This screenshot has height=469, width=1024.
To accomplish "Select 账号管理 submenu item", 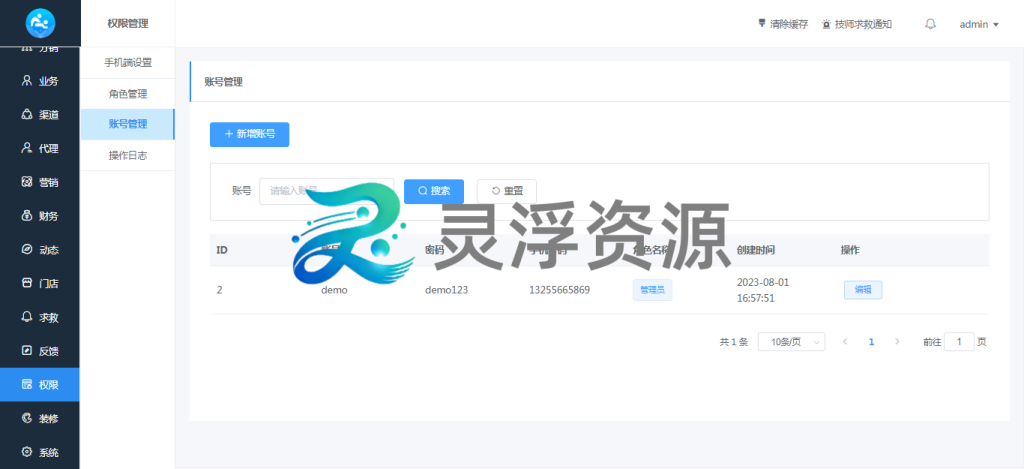I will [128, 124].
